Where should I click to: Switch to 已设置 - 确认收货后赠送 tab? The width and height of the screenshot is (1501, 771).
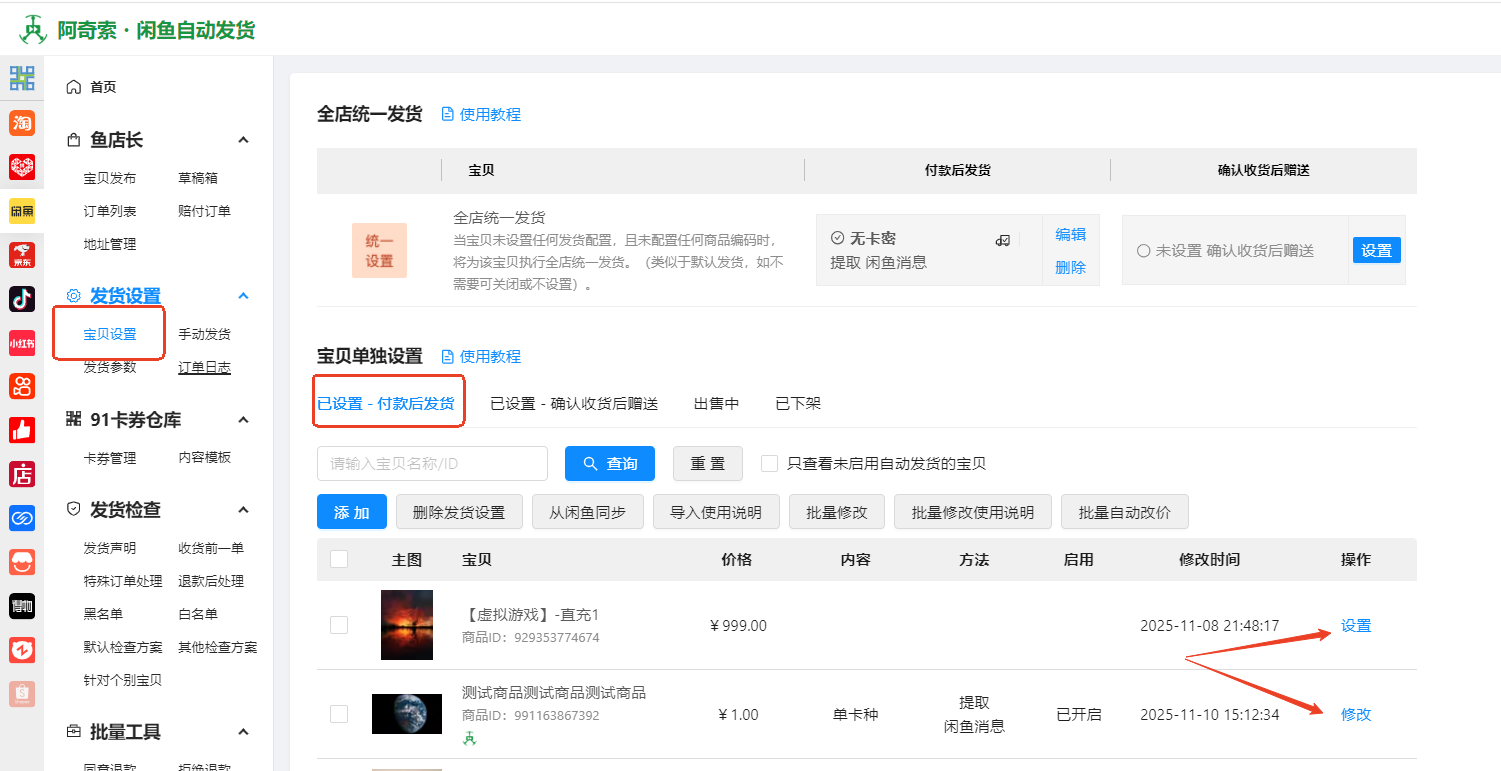click(574, 404)
